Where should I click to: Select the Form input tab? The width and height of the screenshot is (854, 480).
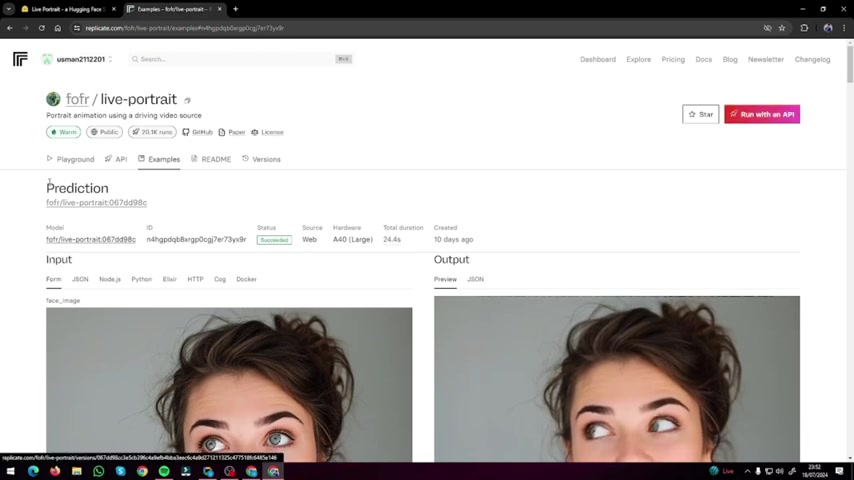53,279
